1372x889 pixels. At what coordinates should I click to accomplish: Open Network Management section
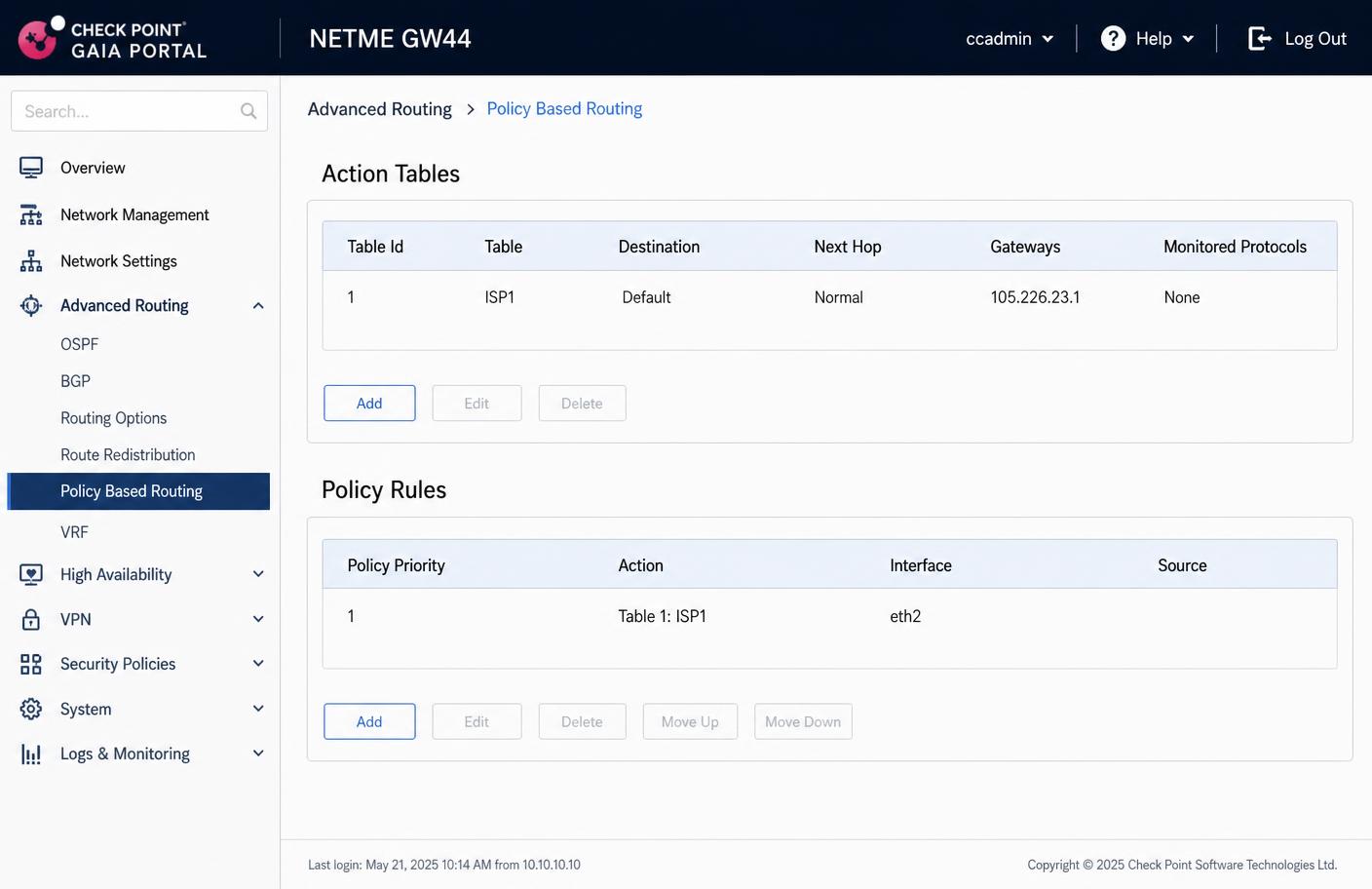pyautogui.click(x=134, y=214)
